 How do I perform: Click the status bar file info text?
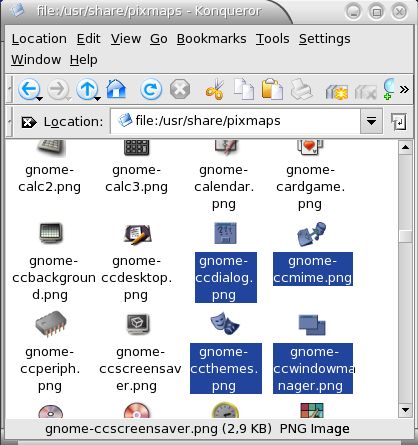pos(197,429)
